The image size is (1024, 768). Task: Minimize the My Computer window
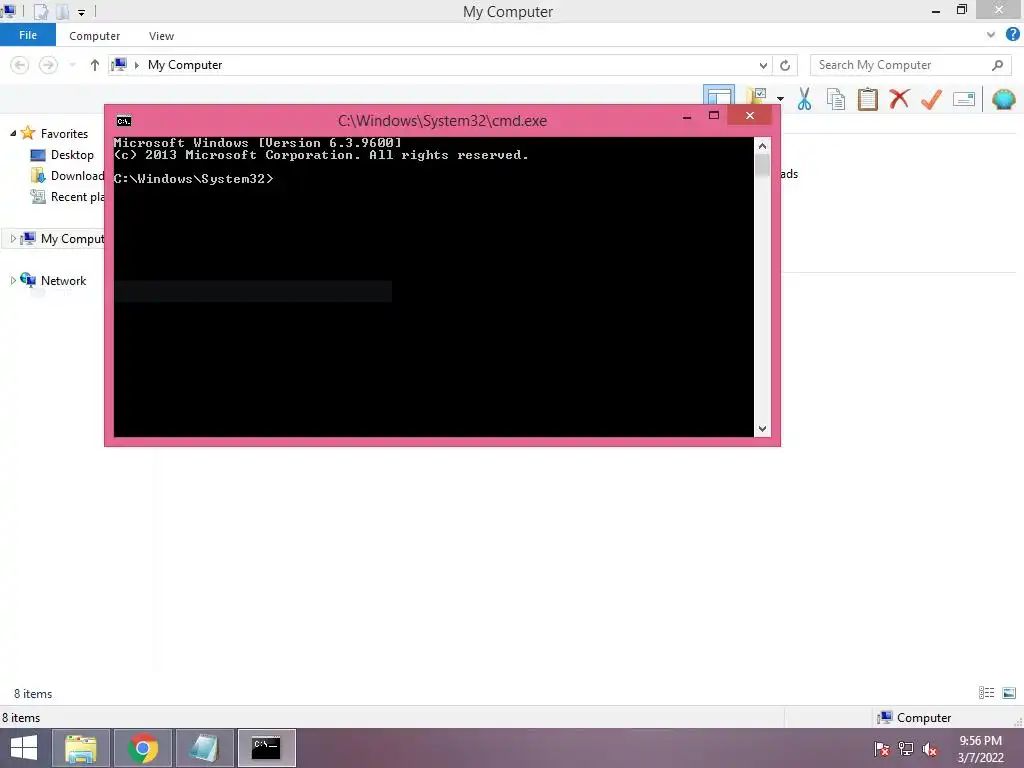pyautogui.click(x=936, y=11)
